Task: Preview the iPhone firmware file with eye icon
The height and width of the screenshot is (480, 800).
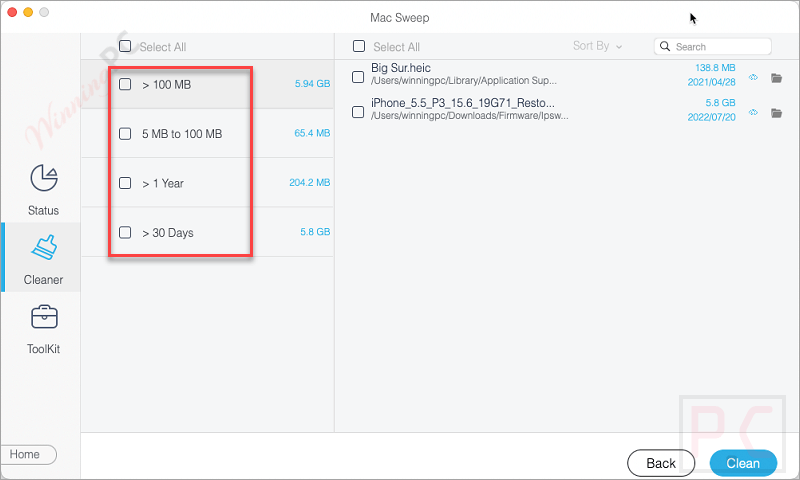Action: 753,112
